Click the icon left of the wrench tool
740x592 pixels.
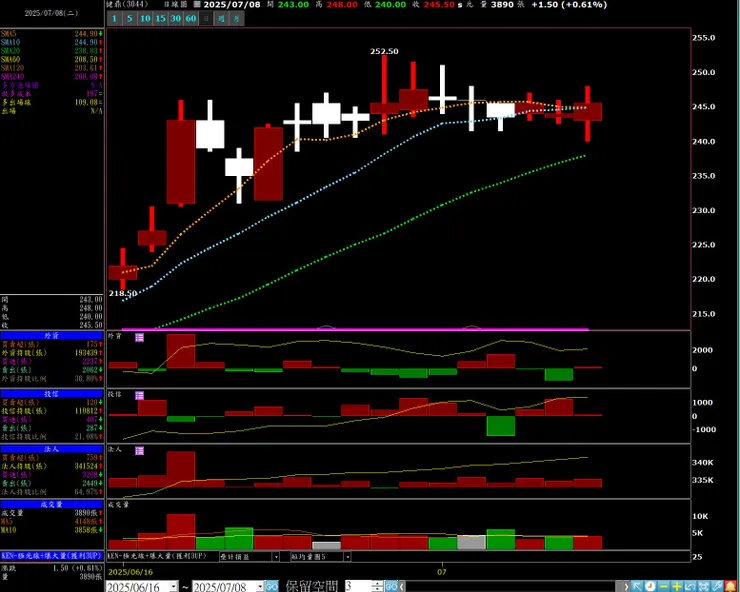(703, 586)
